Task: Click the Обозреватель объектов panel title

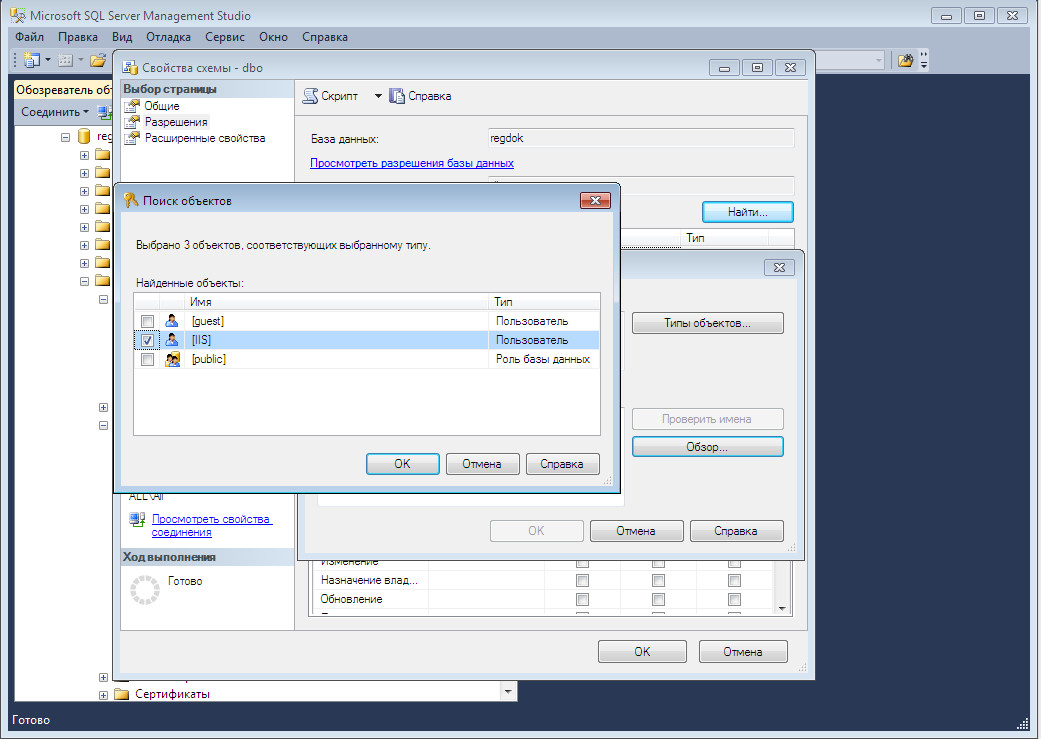Action: [x=64, y=90]
